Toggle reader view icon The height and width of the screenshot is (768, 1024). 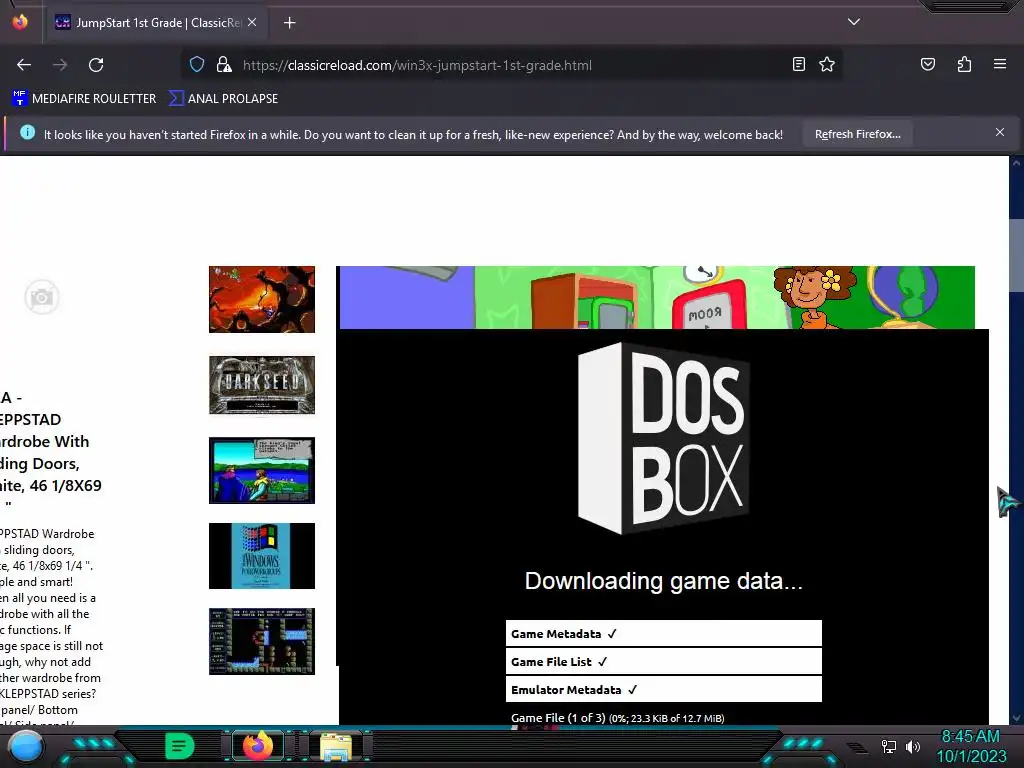tap(799, 64)
